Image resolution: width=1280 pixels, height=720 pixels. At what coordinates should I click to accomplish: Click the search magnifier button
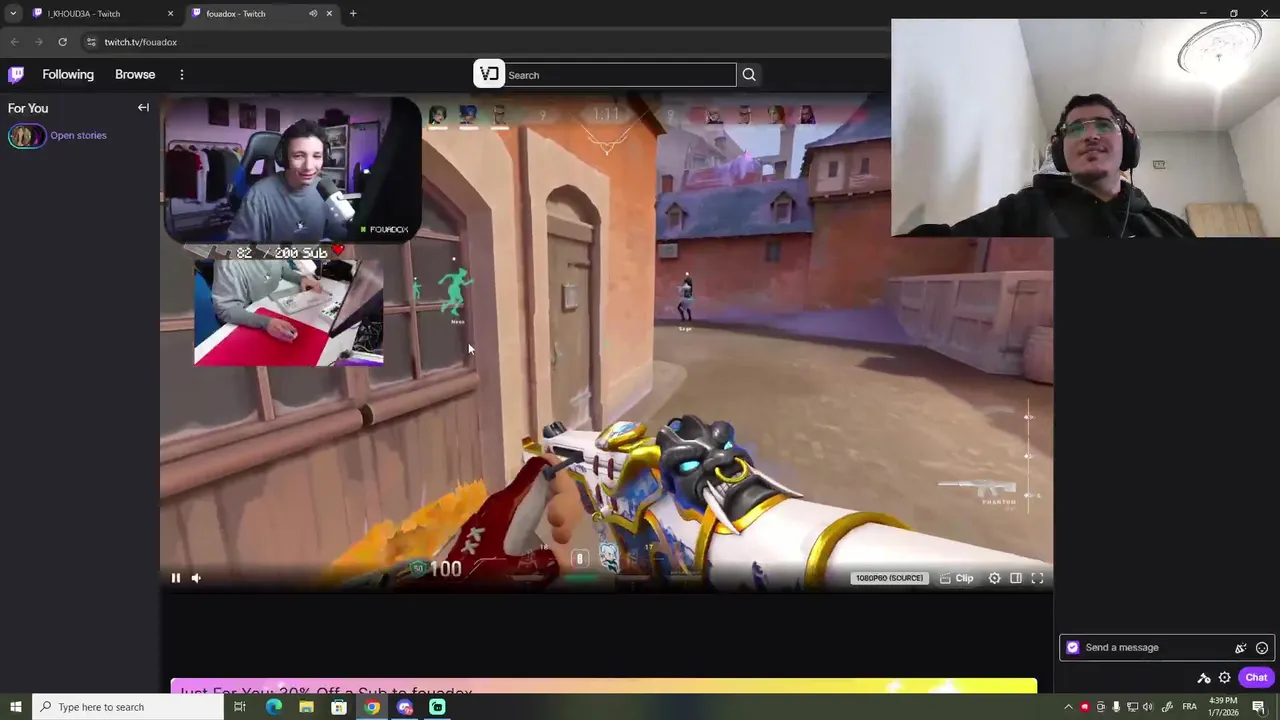tap(749, 75)
